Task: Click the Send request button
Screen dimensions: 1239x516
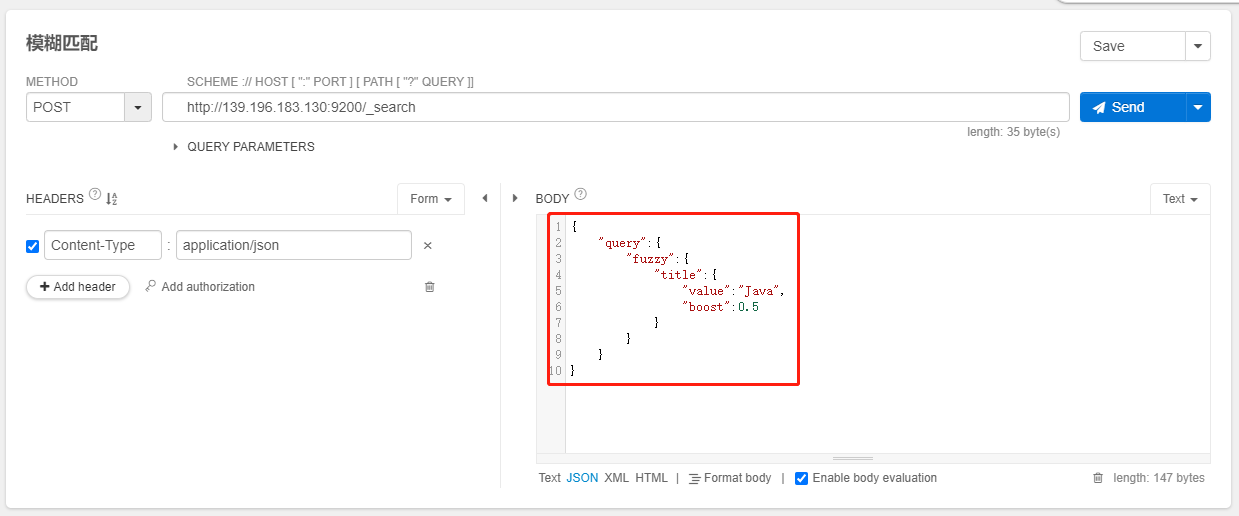Action: tap(1132, 107)
